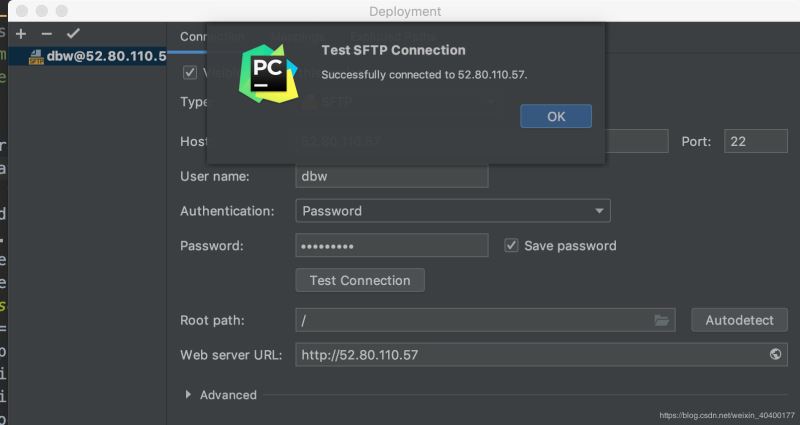
Task: Click the folder browse icon in Root path
Action: click(x=661, y=320)
